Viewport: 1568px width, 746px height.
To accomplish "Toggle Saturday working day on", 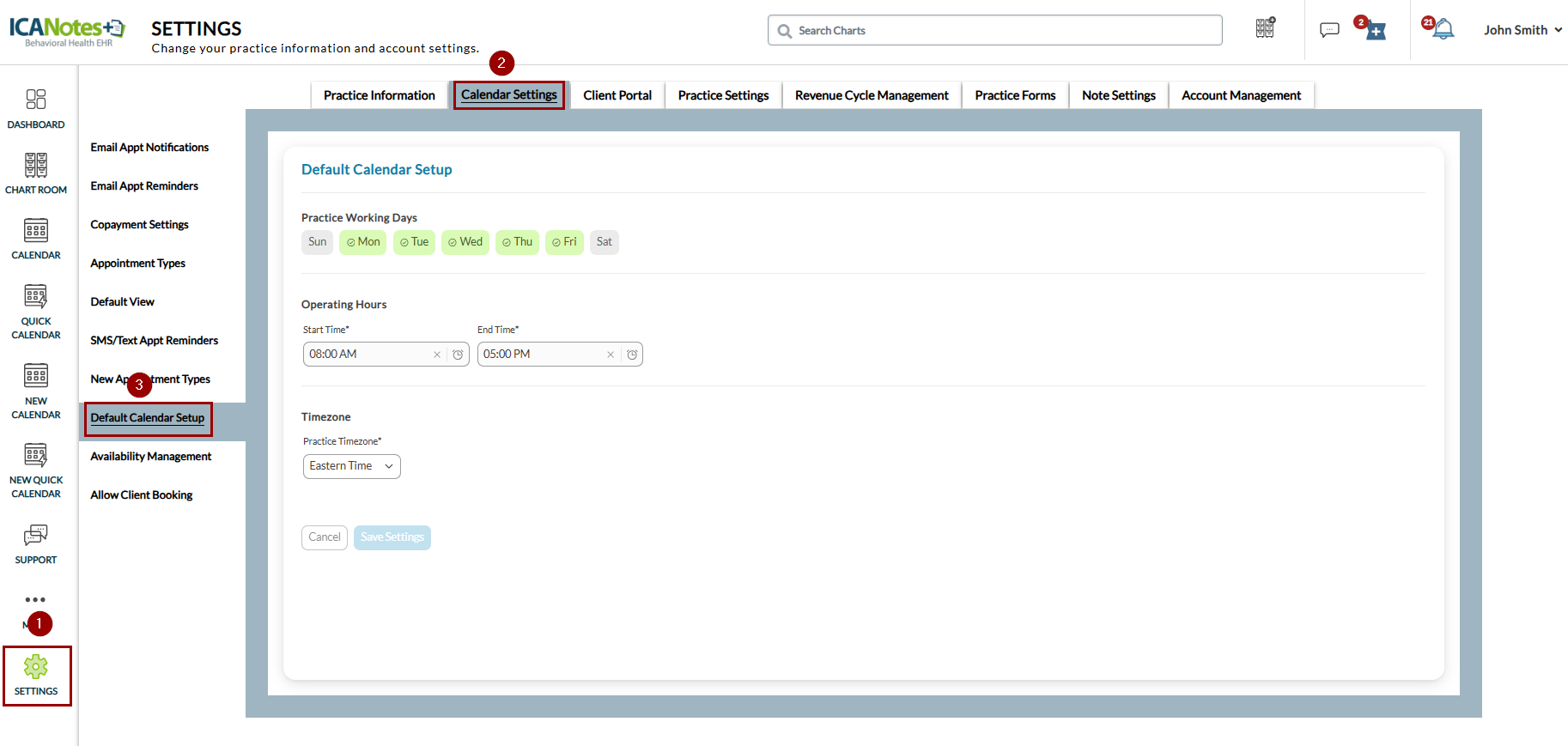I will (605, 242).
